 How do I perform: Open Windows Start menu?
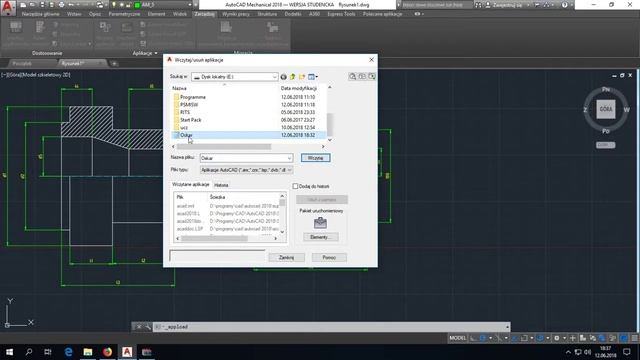(9, 352)
